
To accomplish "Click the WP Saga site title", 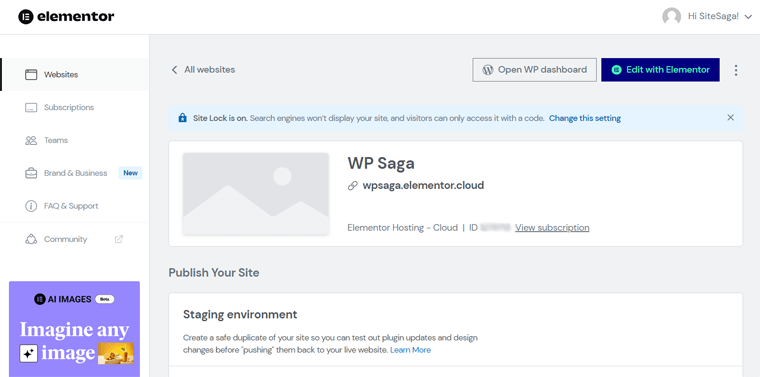I will click(381, 163).
